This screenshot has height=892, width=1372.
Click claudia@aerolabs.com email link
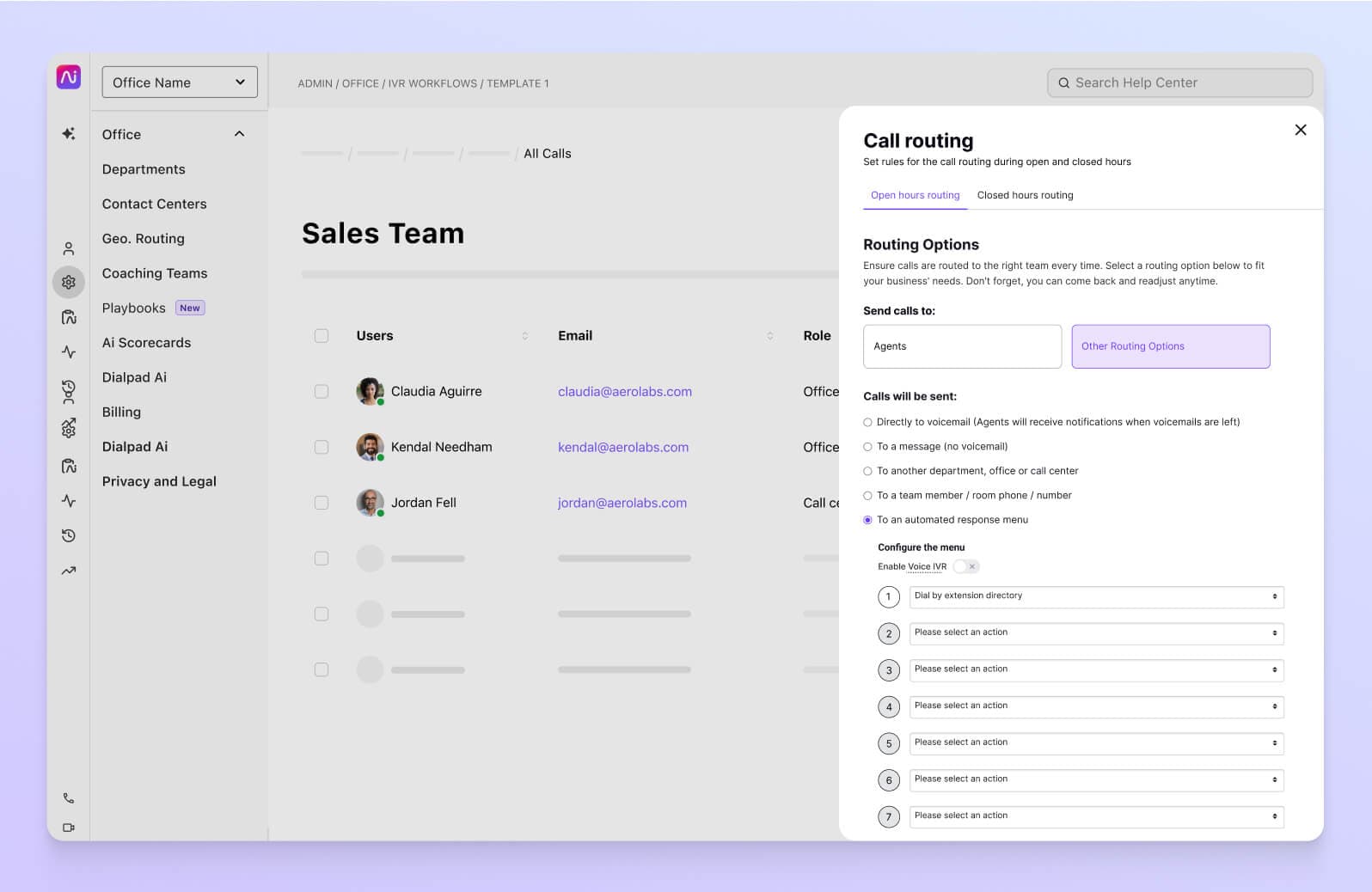(x=624, y=392)
